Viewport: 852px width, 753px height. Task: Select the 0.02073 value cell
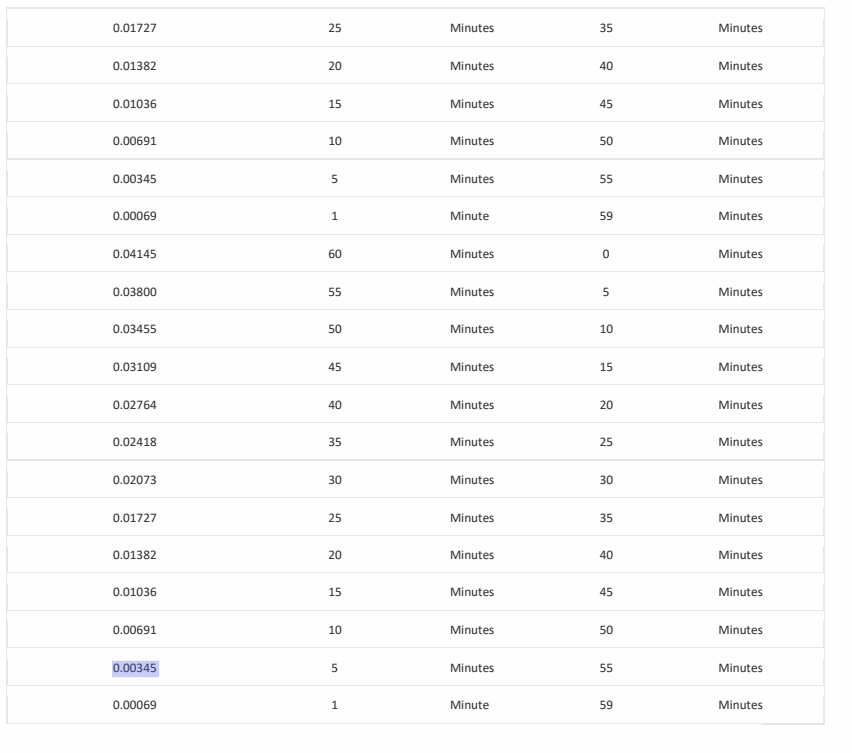click(x=136, y=480)
